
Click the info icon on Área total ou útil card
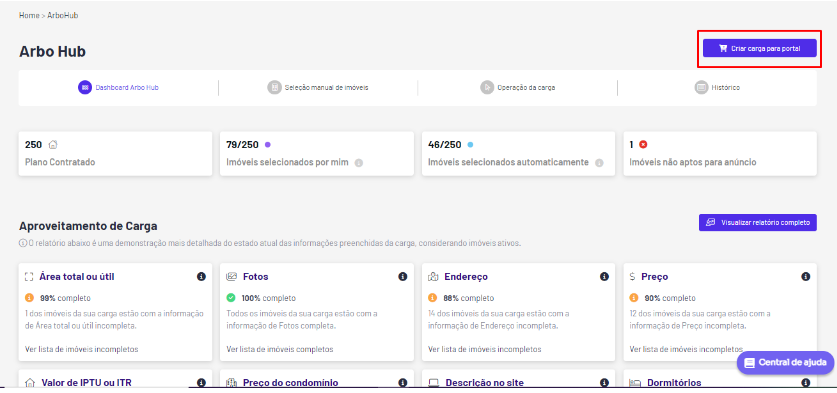pos(201,277)
